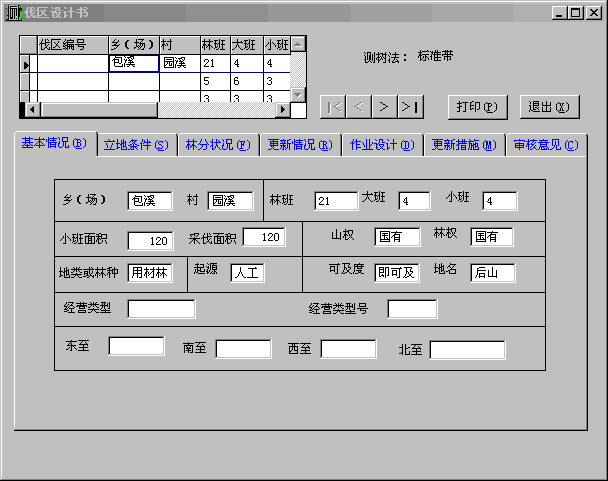
Task: Click the 大班 input field in form
Action: click(414, 201)
